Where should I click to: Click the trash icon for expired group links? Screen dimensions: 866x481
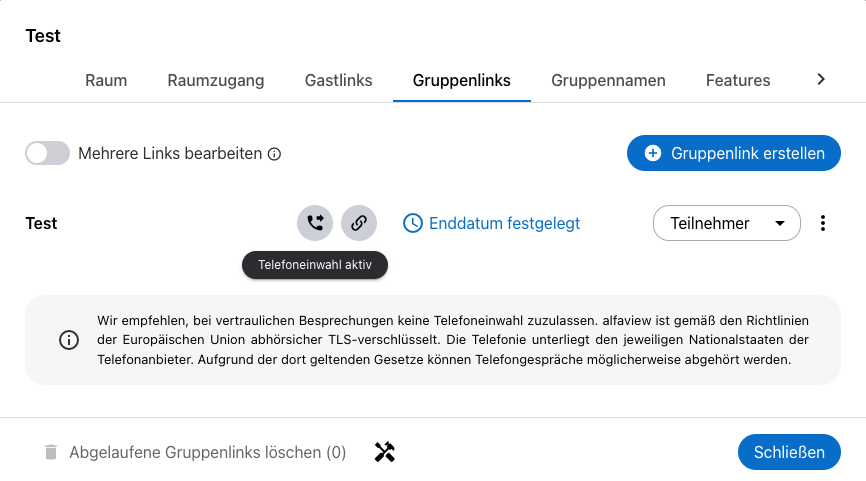click(x=51, y=452)
